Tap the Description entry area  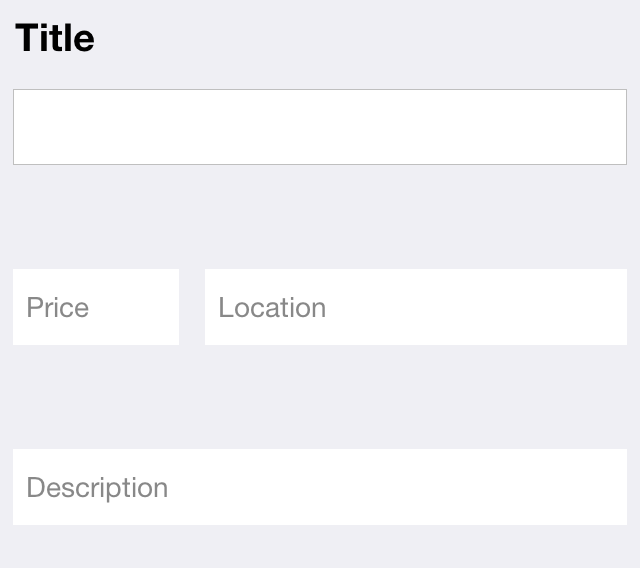point(319,487)
